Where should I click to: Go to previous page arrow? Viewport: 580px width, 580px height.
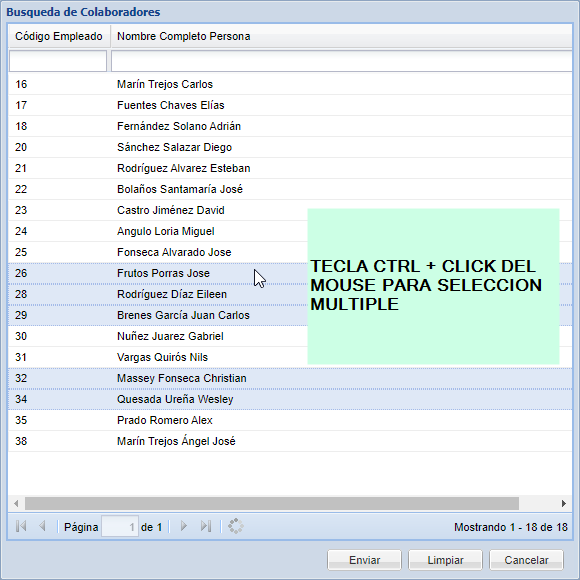pos(42,526)
